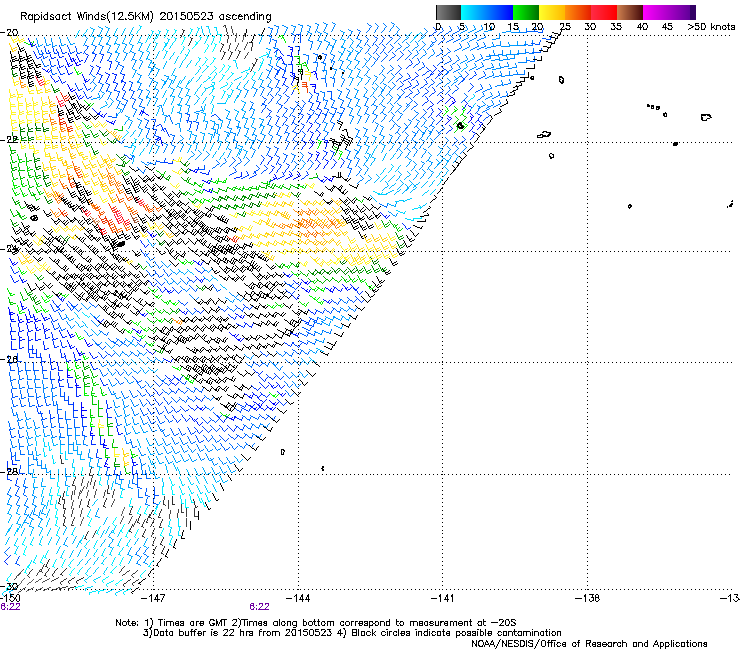The image size is (740, 650).
Task: Click the orange 25-30 knots legend swatch
Action: (578, 12)
